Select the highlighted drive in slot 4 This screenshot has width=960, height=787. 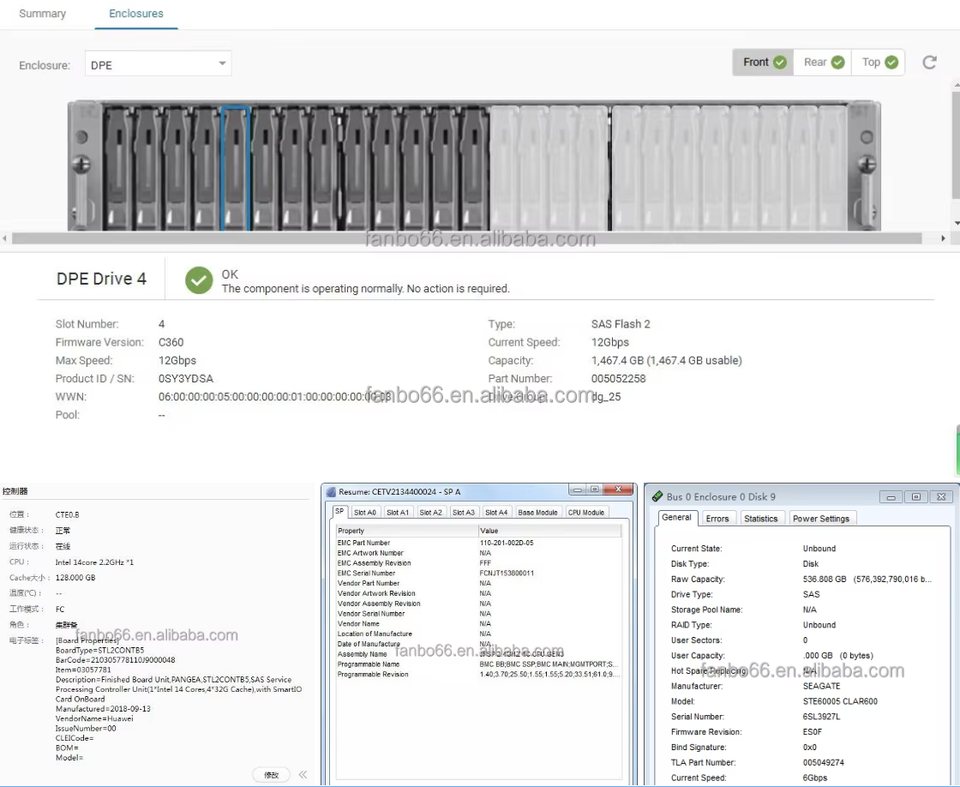tap(235, 168)
